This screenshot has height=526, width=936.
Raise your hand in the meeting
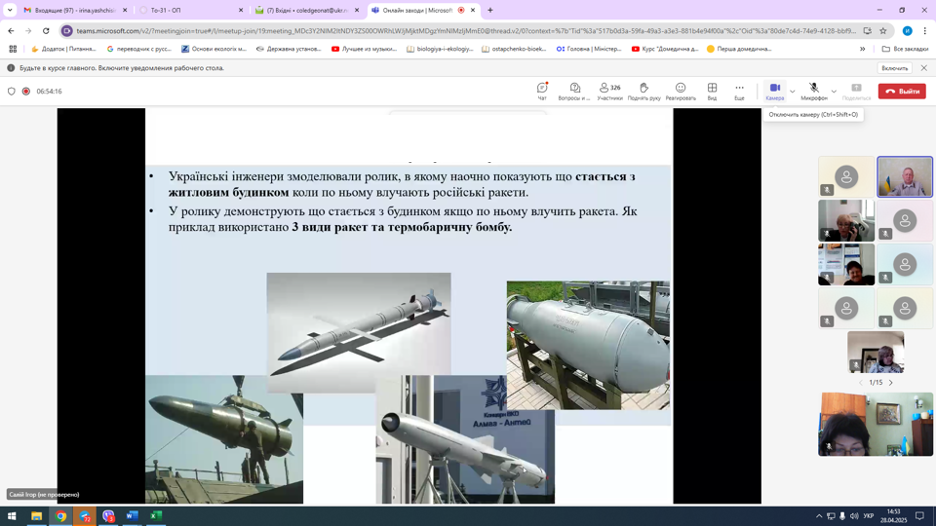point(644,91)
